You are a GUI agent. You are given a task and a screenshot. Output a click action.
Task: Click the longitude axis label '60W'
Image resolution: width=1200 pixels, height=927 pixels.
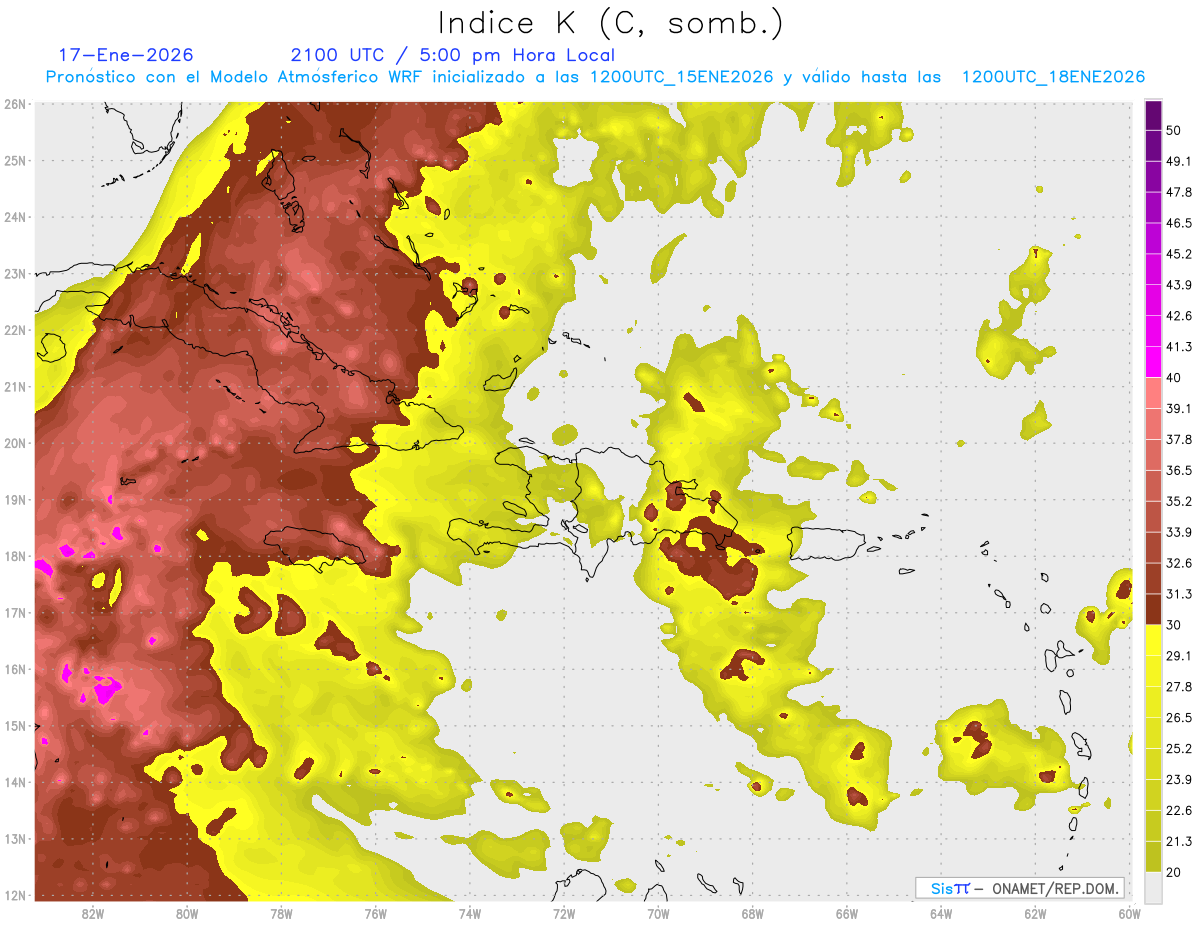(x=1129, y=914)
